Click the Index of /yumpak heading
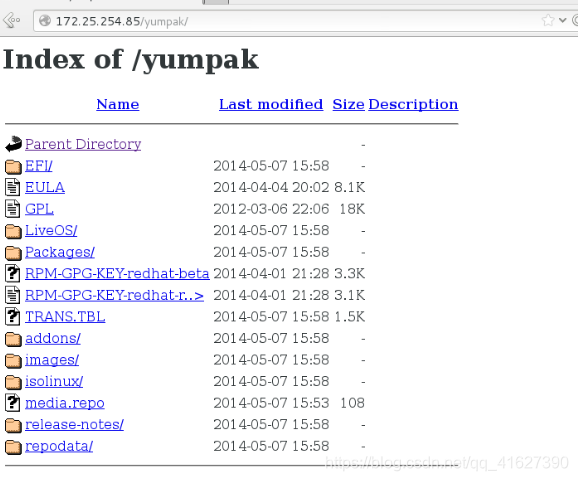The width and height of the screenshot is (578, 481). pyautogui.click(x=131, y=60)
